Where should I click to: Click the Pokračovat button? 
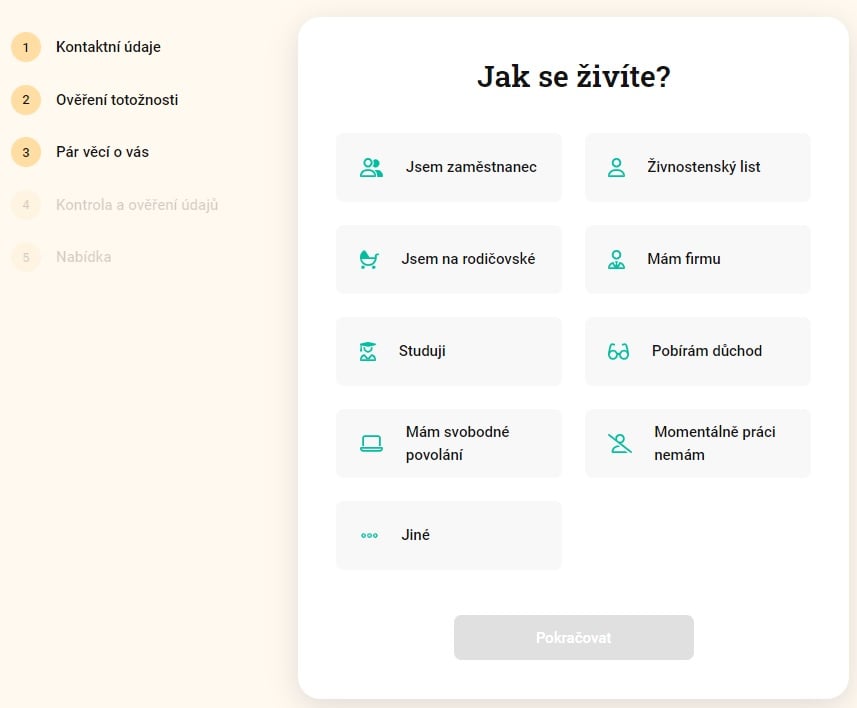(574, 637)
